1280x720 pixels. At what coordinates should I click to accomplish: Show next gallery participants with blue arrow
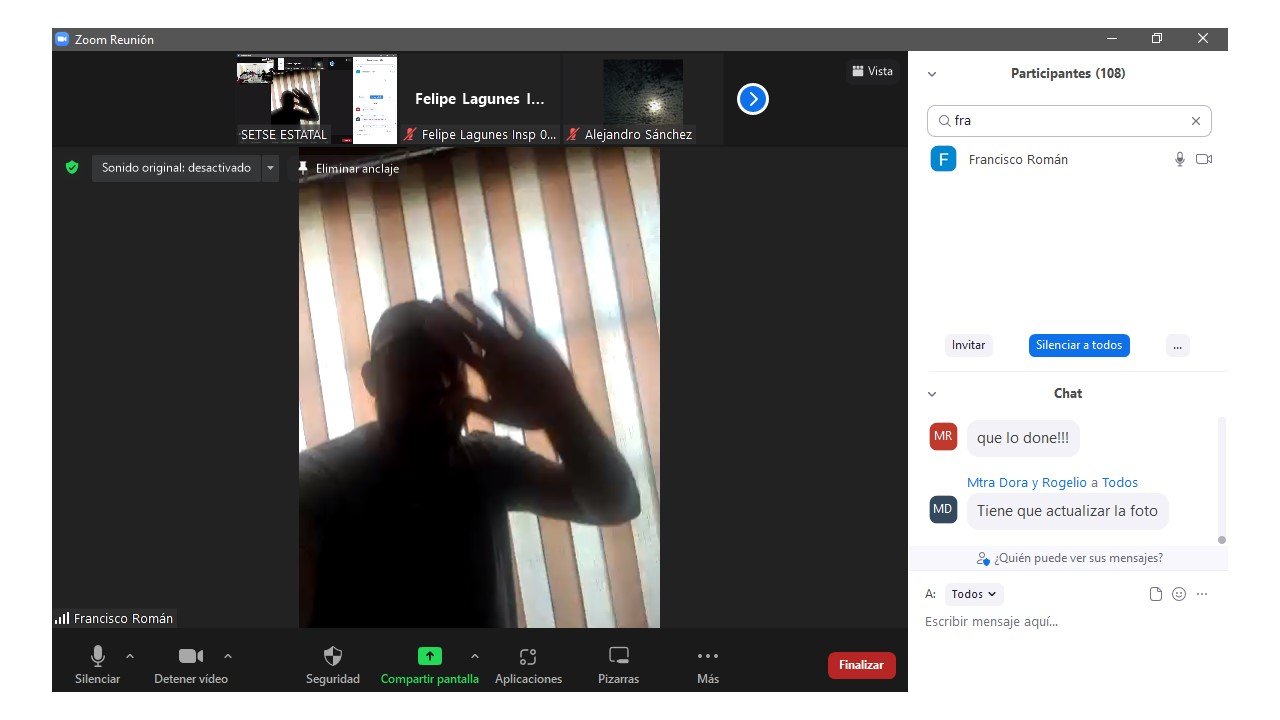[x=753, y=99]
